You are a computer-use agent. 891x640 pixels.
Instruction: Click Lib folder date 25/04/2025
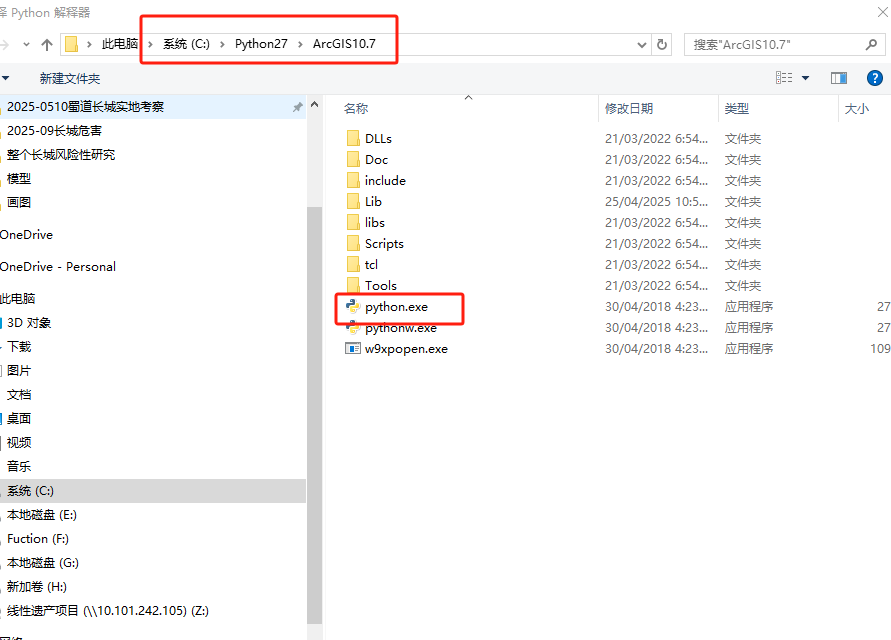coord(656,202)
